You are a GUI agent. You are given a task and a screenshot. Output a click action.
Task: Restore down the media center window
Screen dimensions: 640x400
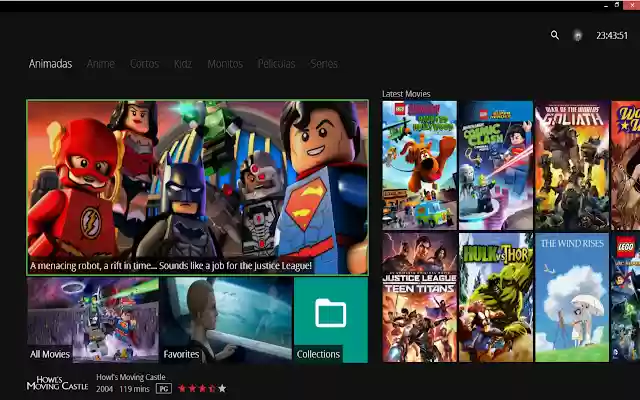(x=617, y=5)
